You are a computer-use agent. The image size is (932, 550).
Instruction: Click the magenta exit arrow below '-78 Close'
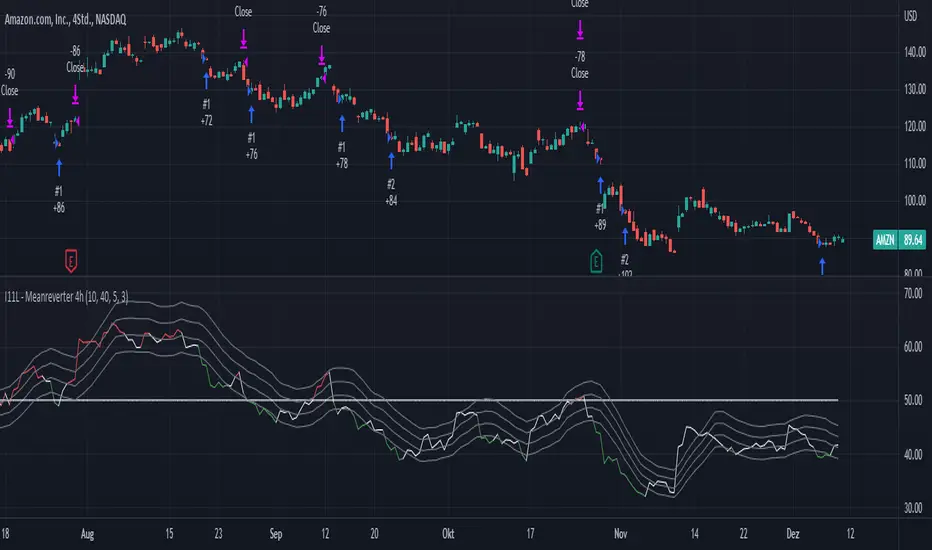click(x=580, y=100)
